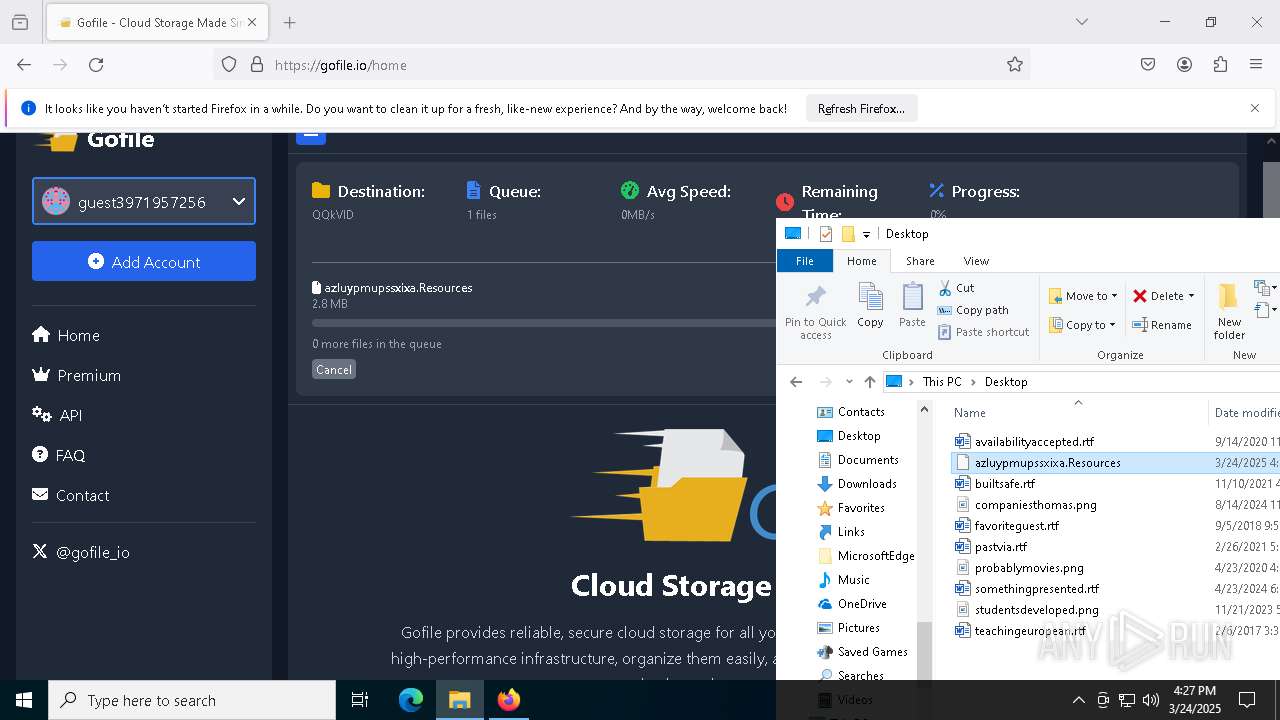Click the Explorer back navigation arrow
Viewport: 1280px width, 720px height.
796,382
